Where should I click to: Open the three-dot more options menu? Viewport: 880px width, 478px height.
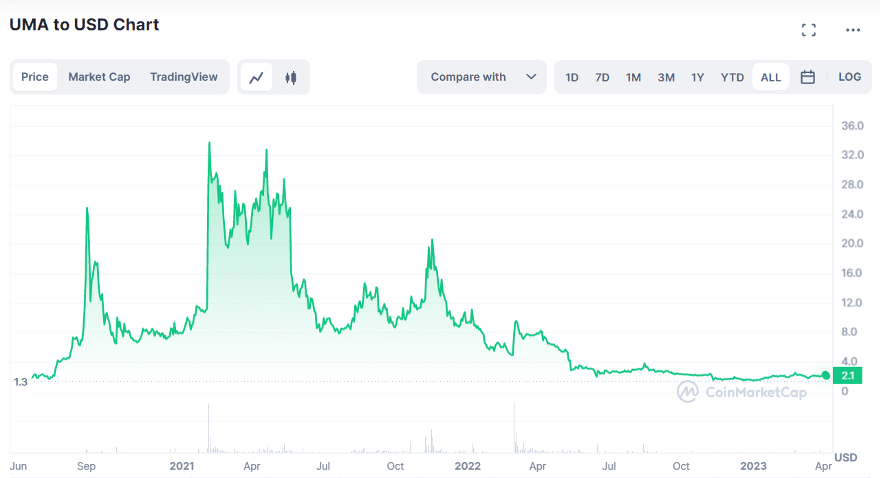click(853, 30)
